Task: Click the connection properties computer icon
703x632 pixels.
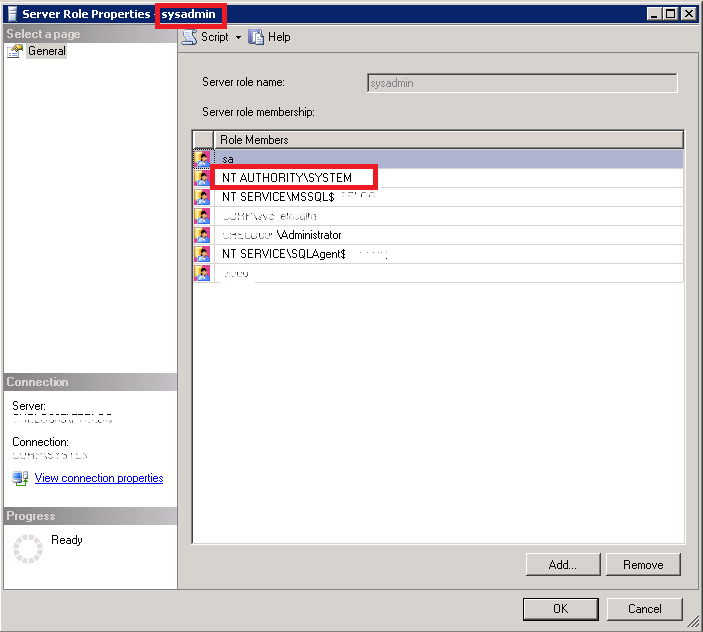Action: pyautogui.click(x=20, y=478)
